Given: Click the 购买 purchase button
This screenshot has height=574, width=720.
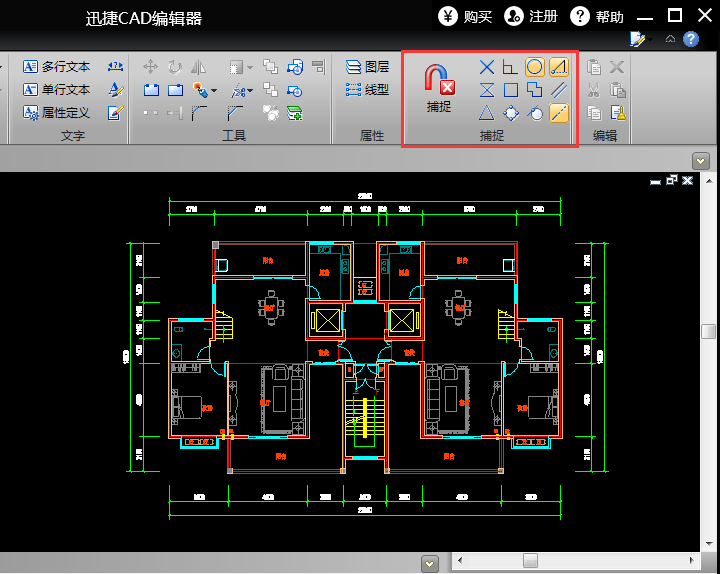Looking at the screenshot, I should pos(467,16).
